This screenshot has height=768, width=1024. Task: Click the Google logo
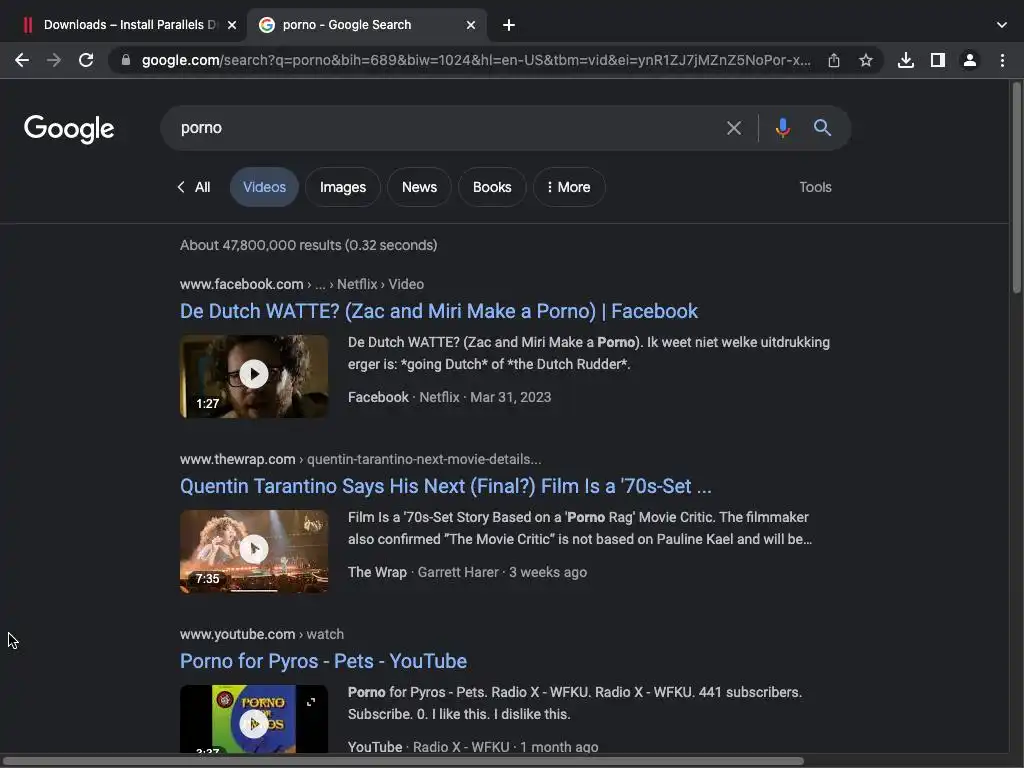point(69,129)
